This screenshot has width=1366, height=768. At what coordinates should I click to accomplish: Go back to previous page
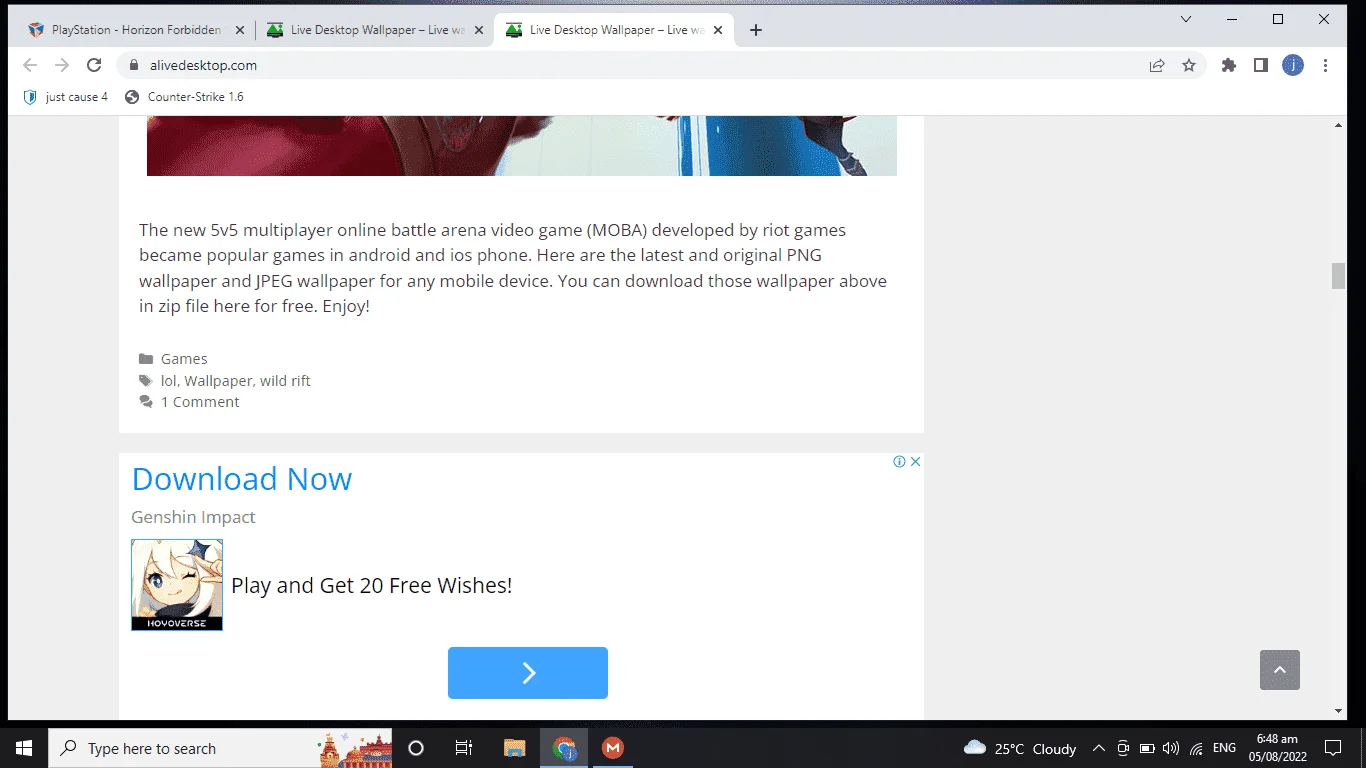click(x=30, y=65)
